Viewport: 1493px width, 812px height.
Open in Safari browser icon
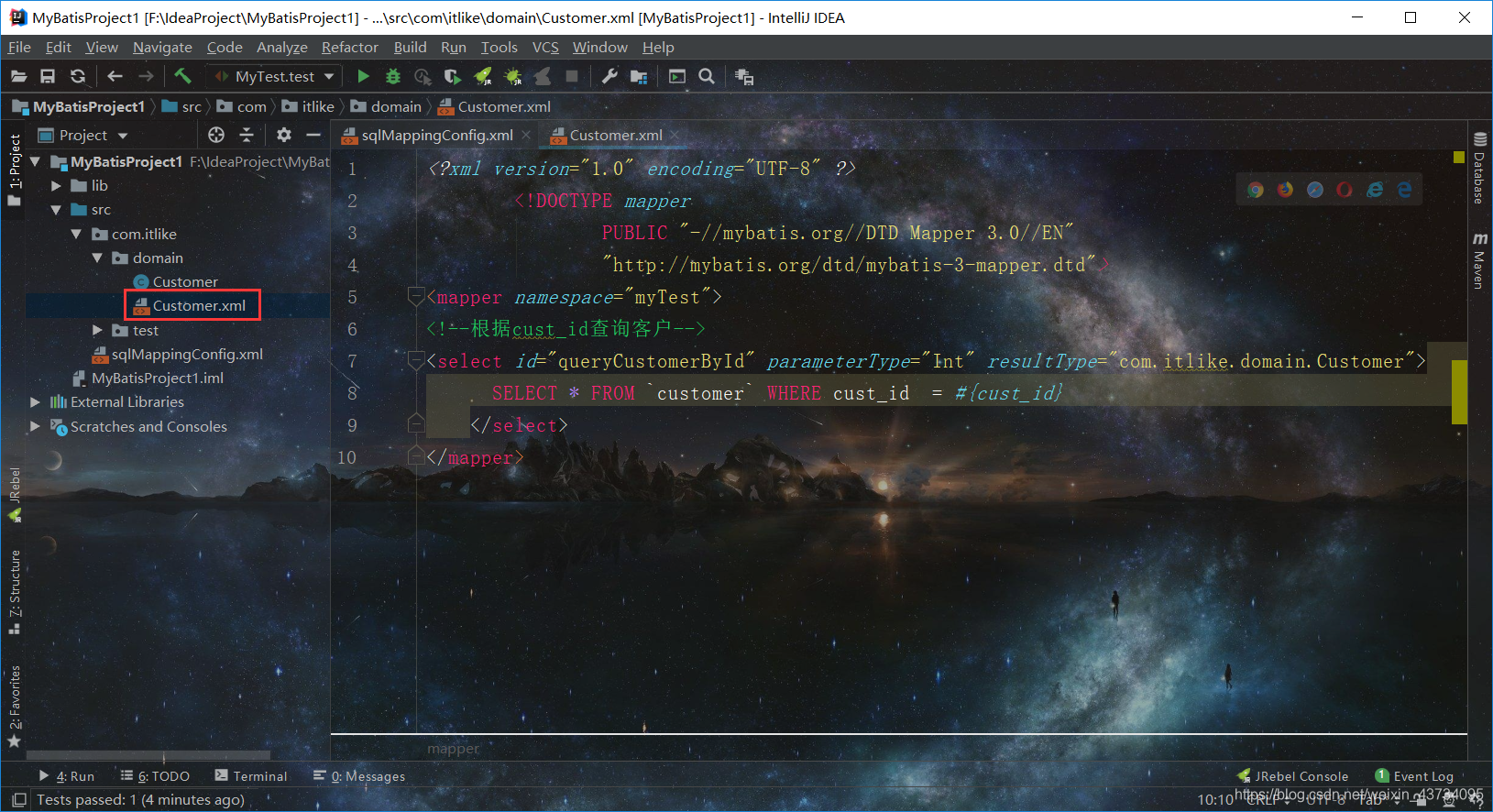[1315, 189]
